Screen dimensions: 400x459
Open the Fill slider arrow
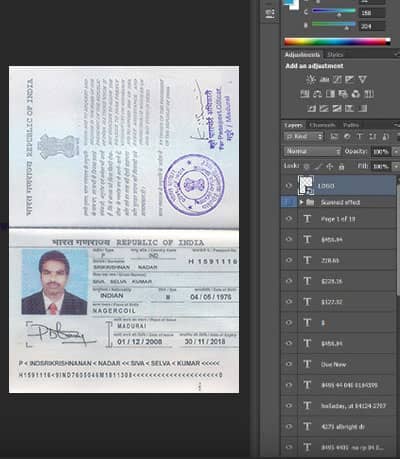click(x=396, y=166)
